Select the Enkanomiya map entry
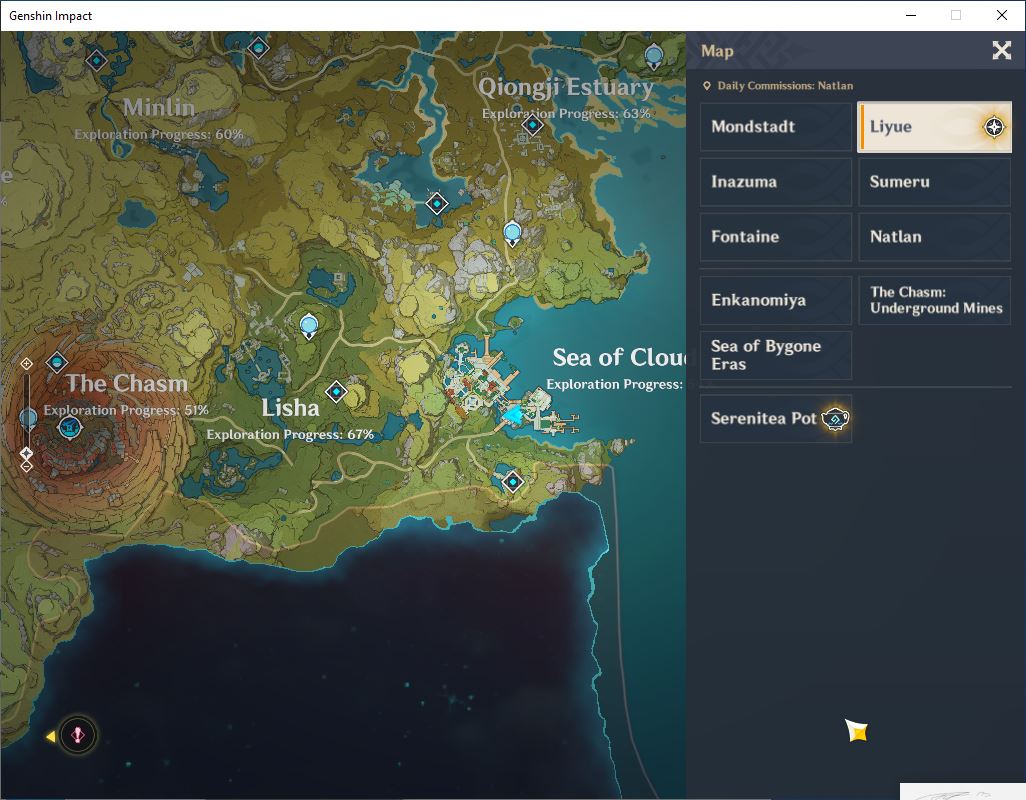1026x800 pixels. 776,300
